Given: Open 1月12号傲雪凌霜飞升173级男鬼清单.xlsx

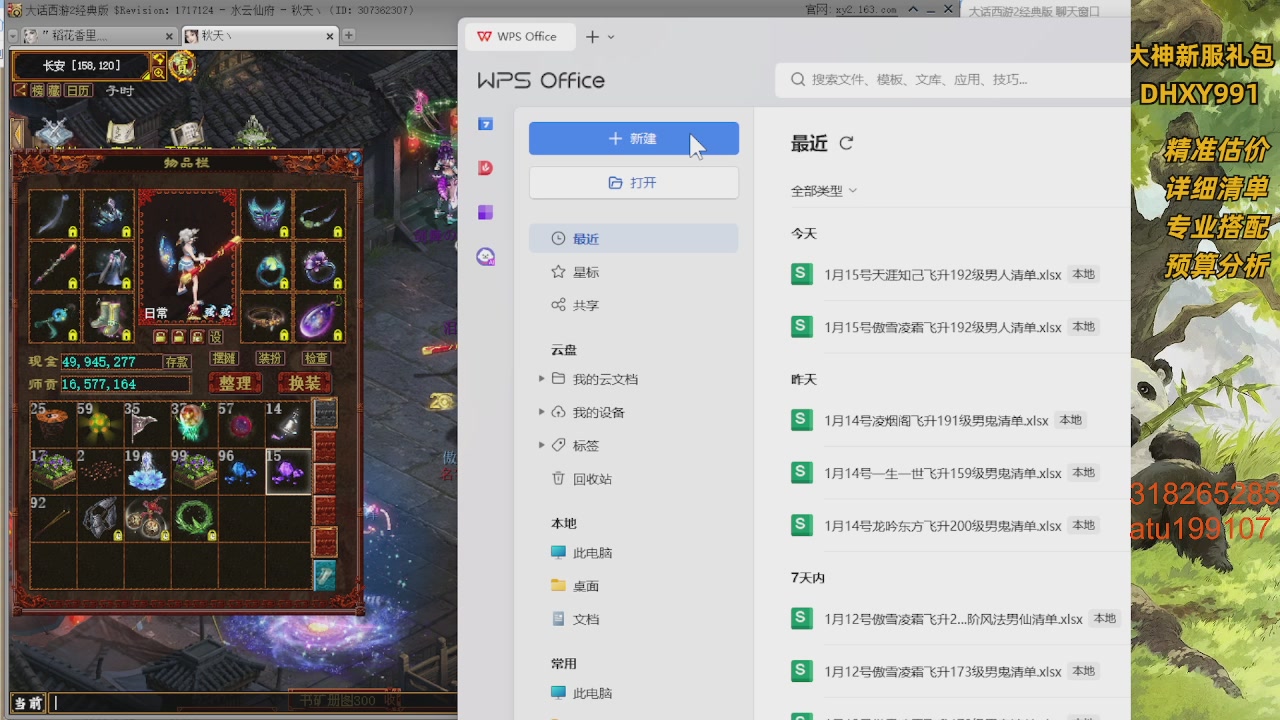Looking at the screenshot, I should pos(942,672).
